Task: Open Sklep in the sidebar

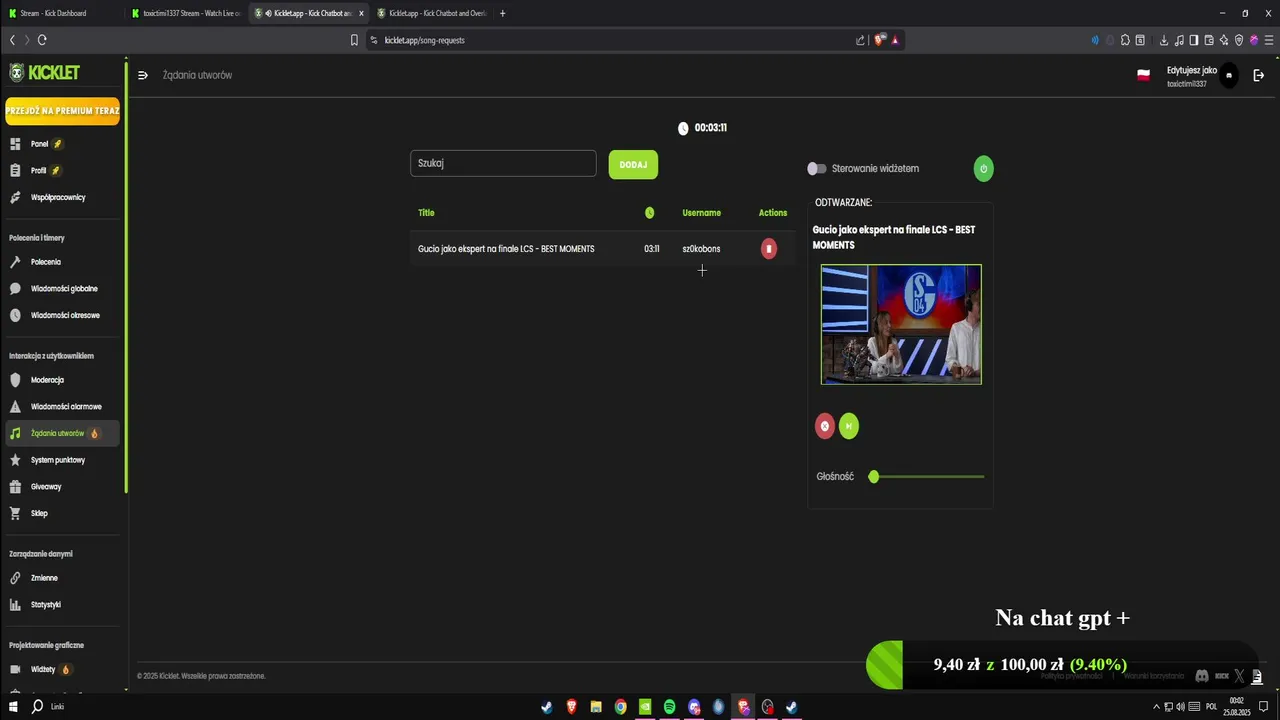Action: click(x=60, y=513)
